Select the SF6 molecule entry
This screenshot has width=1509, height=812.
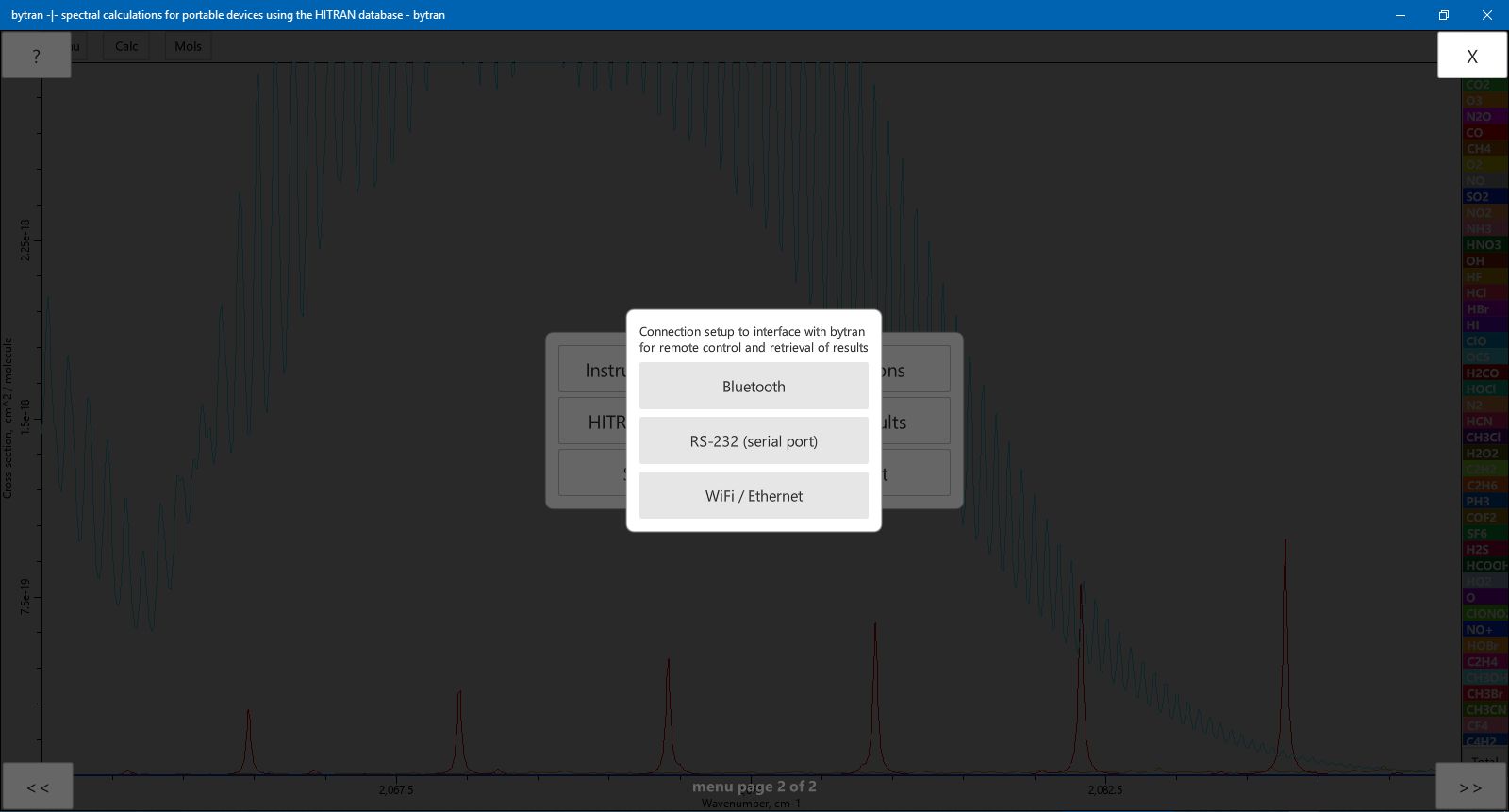pos(1484,534)
